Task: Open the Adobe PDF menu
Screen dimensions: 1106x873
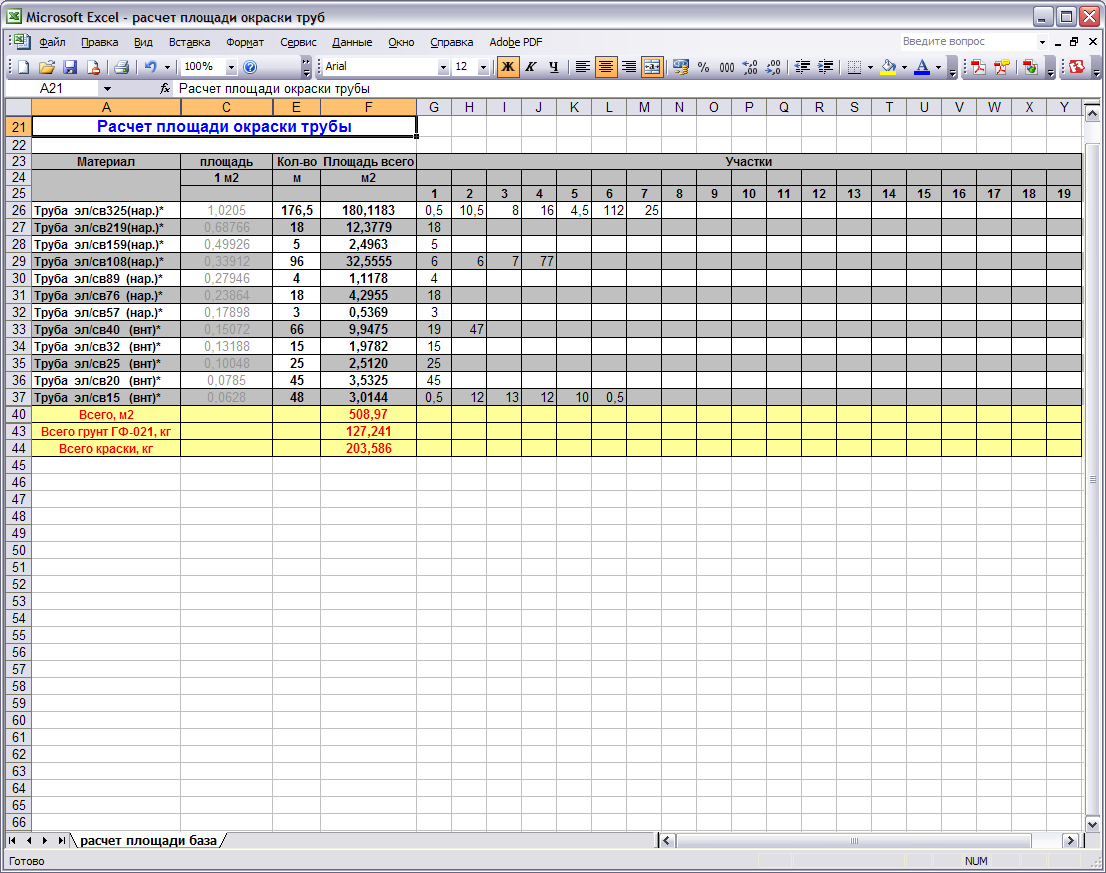Action: tap(516, 42)
